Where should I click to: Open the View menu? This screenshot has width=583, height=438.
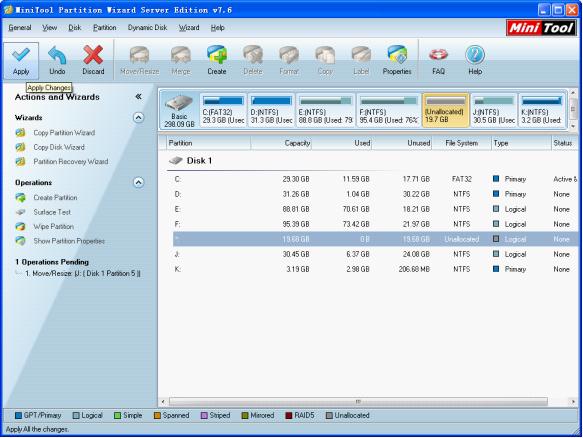[49, 28]
